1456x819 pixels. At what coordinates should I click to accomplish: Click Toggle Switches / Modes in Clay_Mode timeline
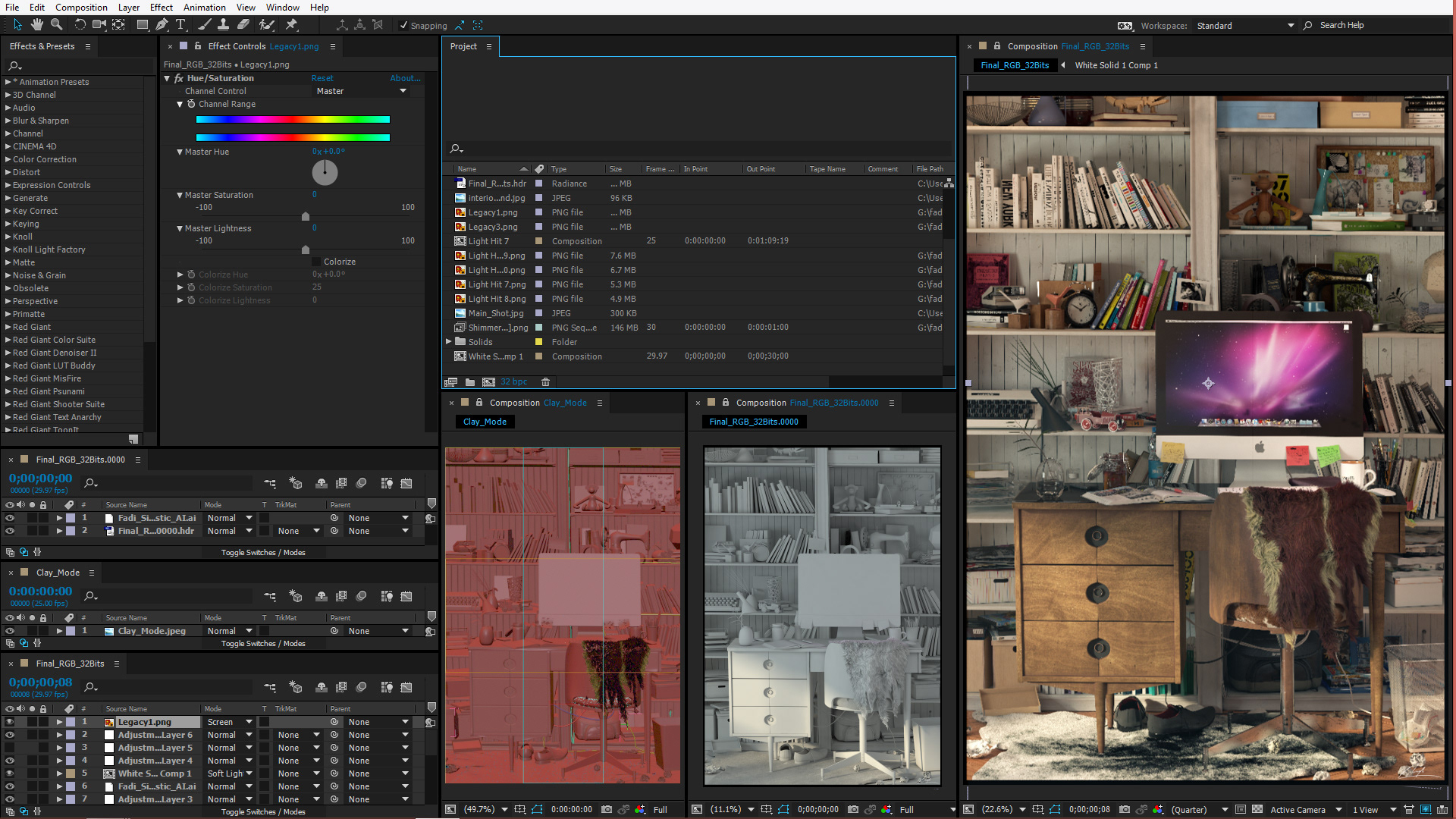tap(263, 644)
